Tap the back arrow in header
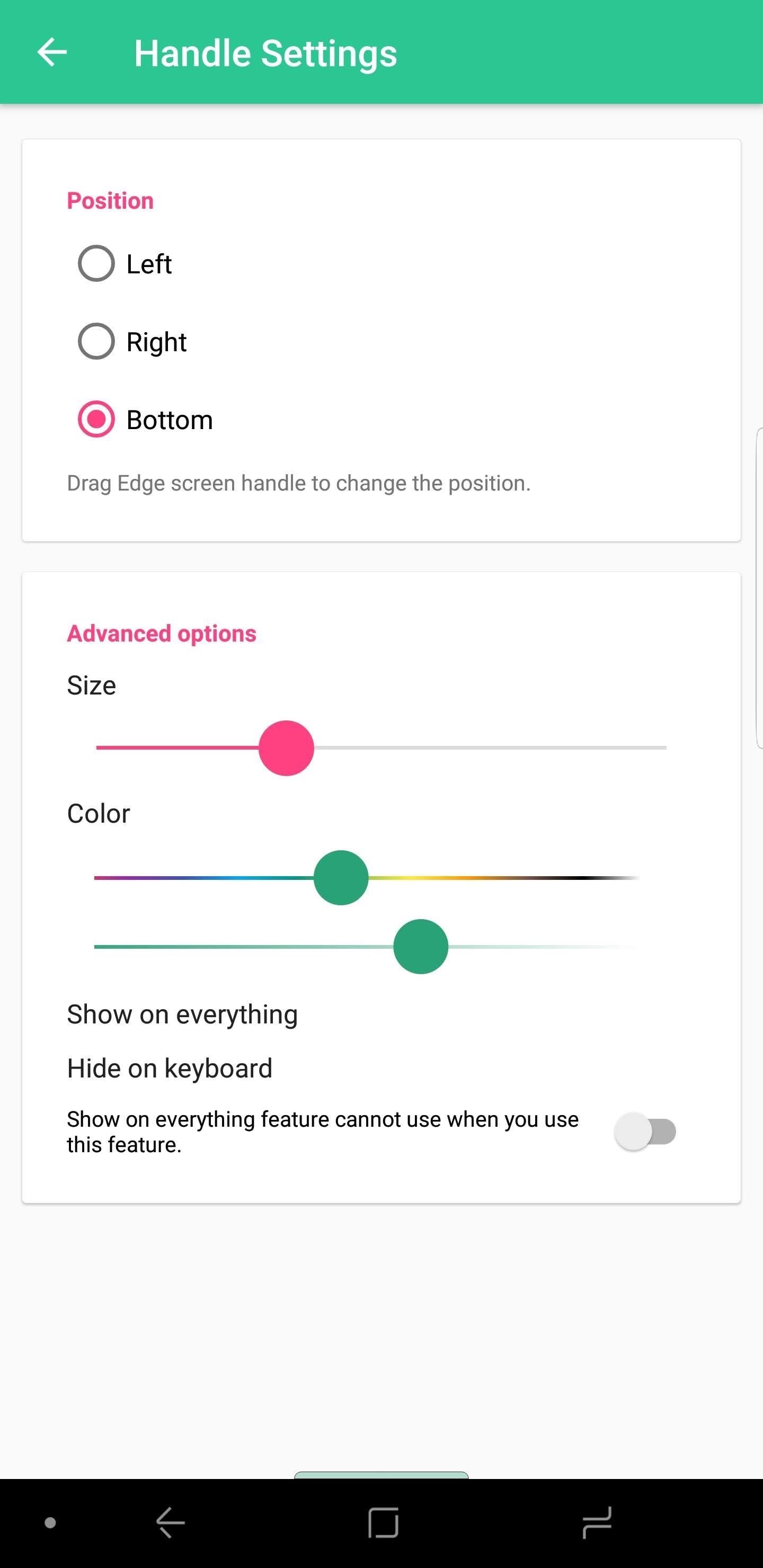The height and width of the screenshot is (1568, 763). click(x=52, y=52)
